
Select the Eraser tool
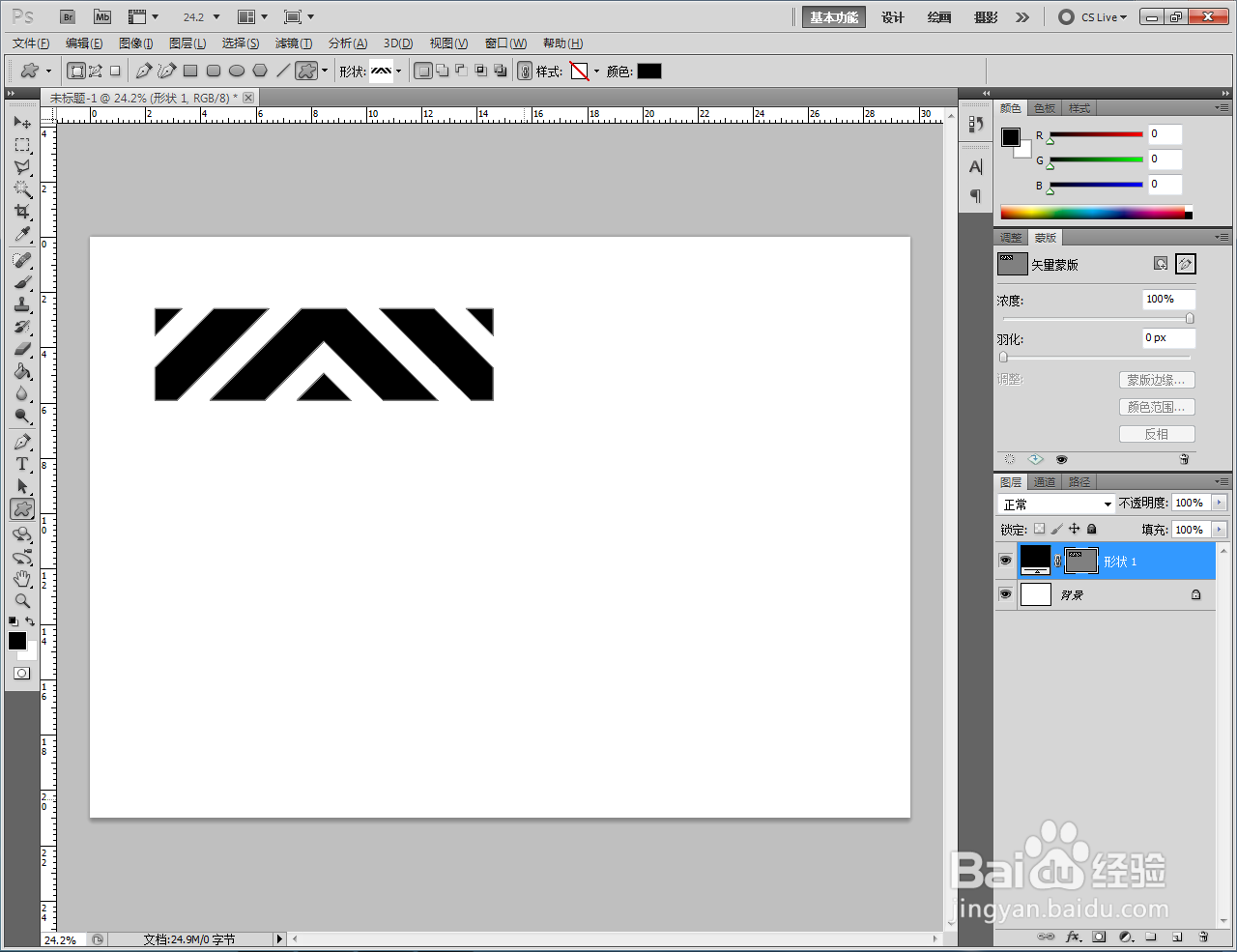pos(22,349)
